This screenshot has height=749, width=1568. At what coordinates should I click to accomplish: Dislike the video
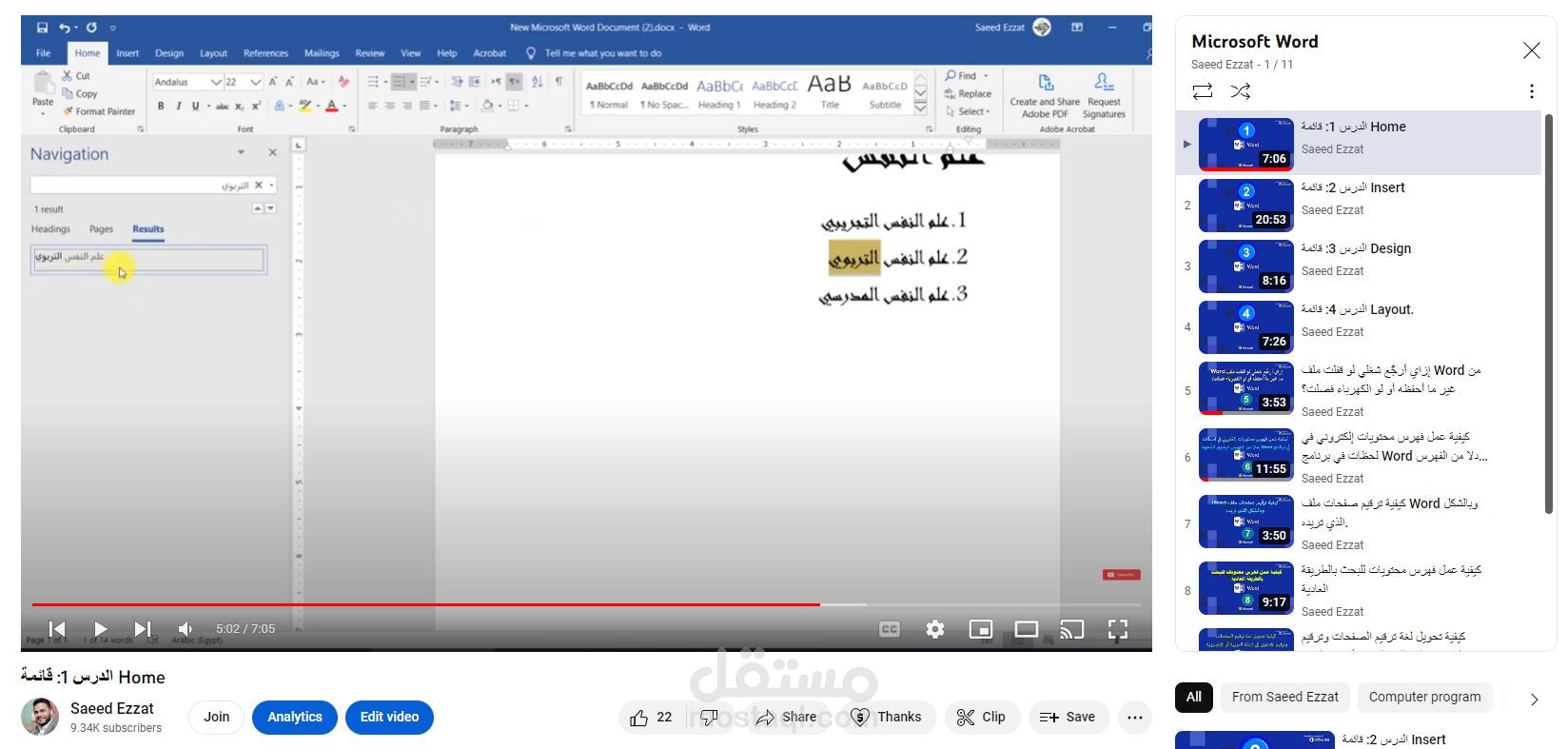709,718
